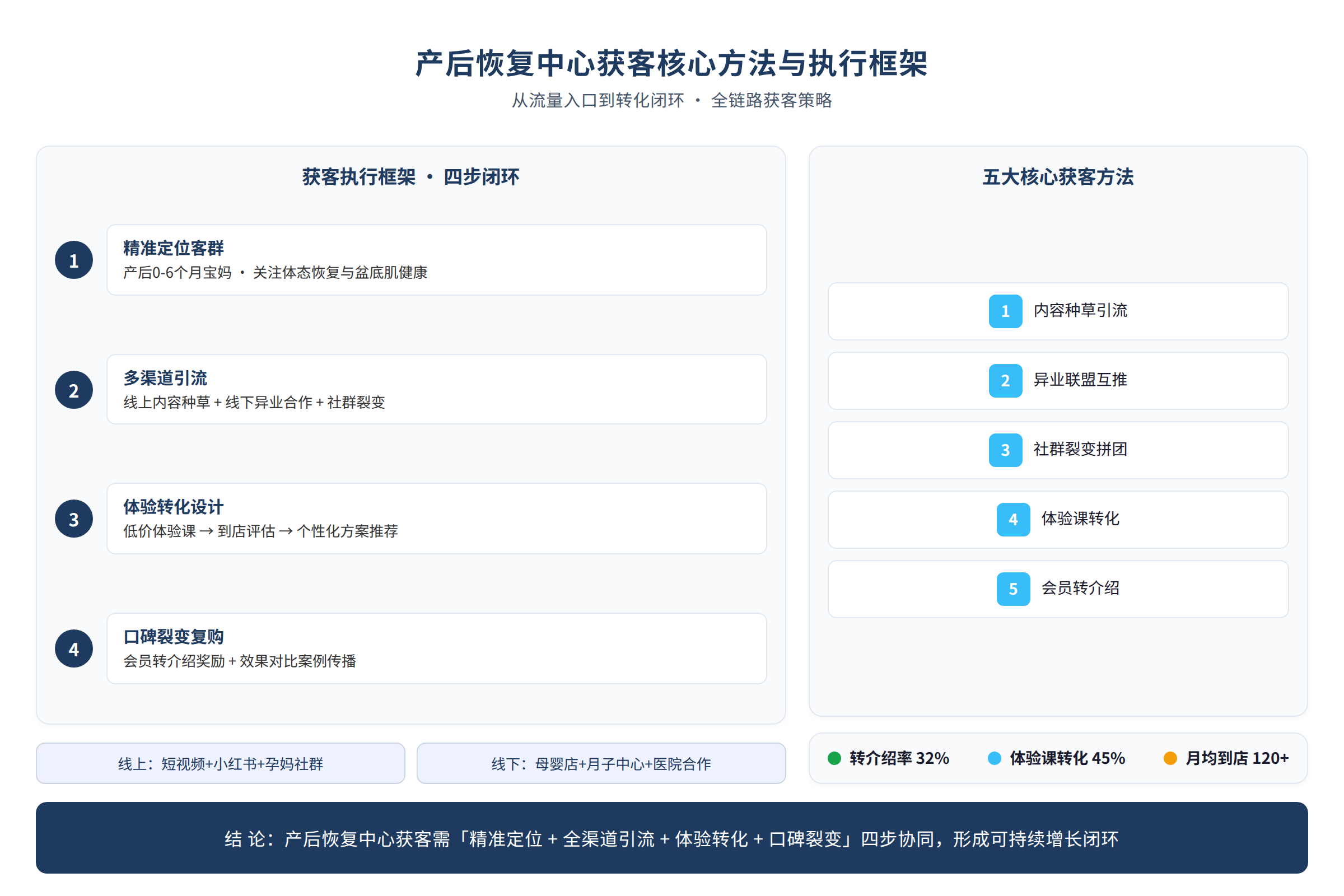
Task: Click the 精准定位客群 card heading
Action: click(174, 249)
